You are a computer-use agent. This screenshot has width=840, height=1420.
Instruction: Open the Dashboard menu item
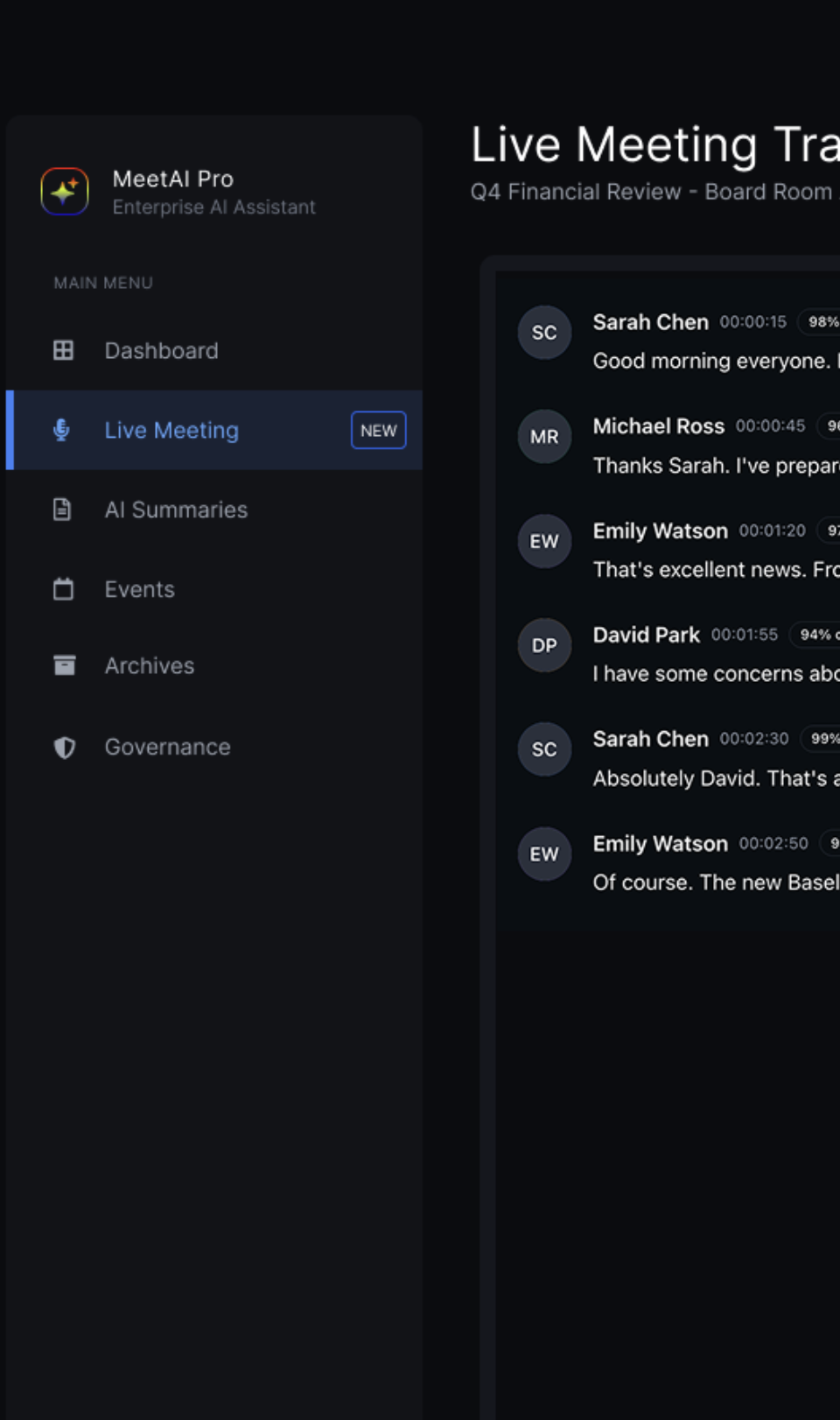pos(161,350)
